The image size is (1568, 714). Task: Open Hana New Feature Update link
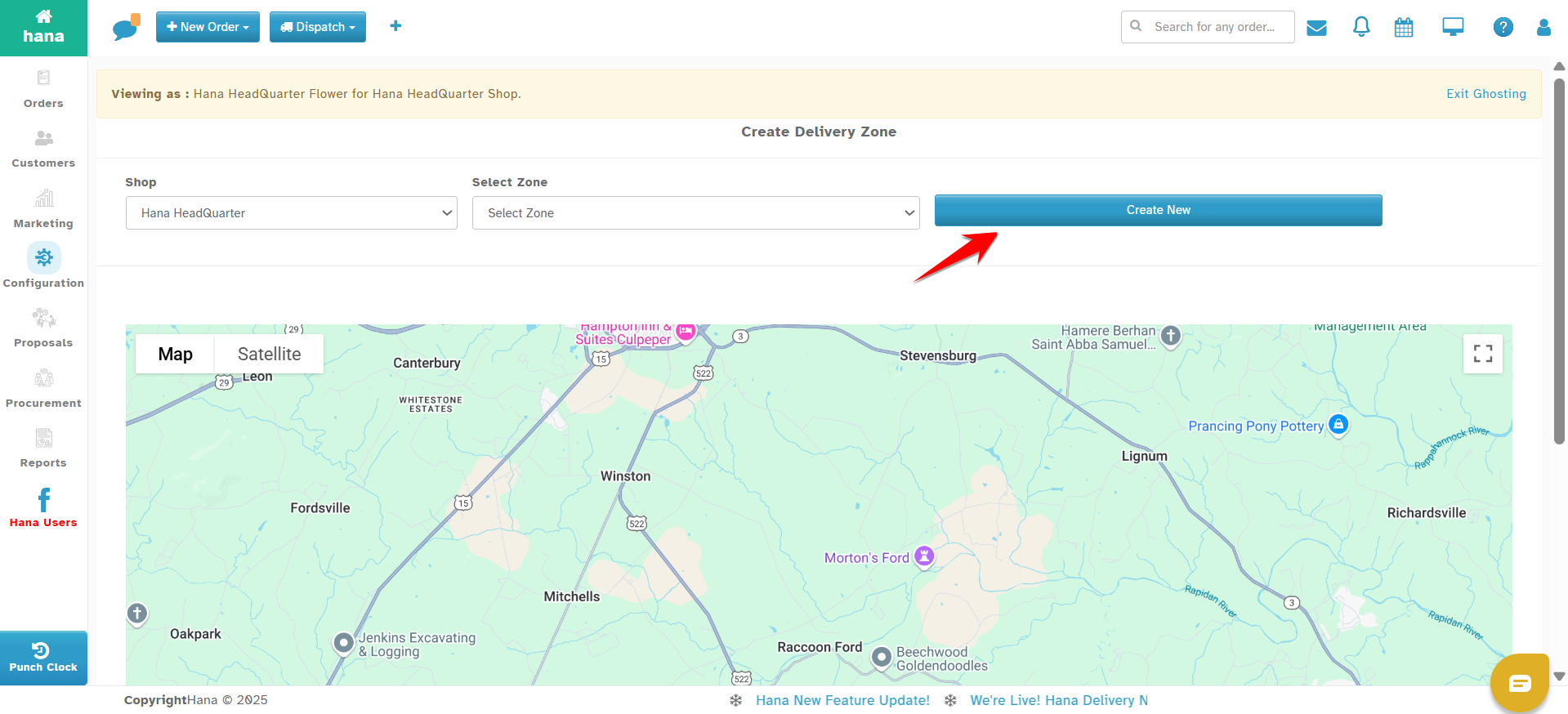842,700
